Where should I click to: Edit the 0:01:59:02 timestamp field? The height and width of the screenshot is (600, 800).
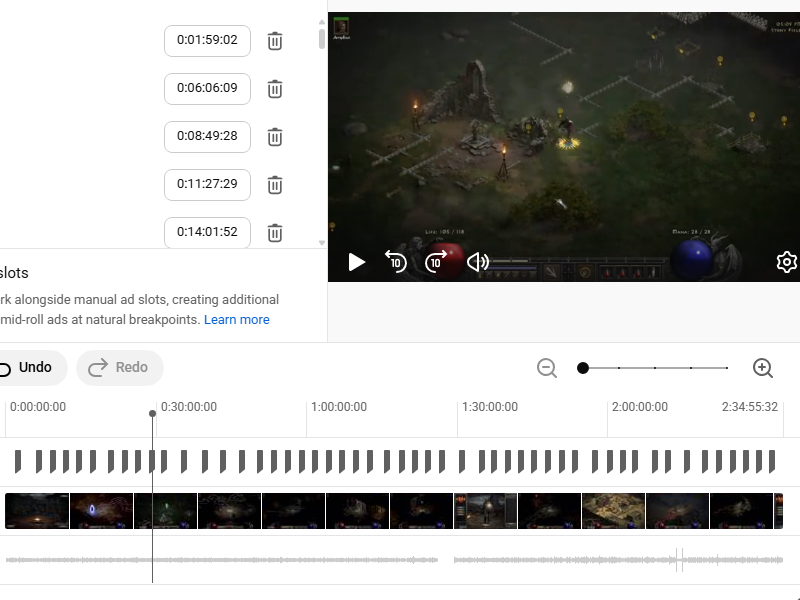click(x=207, y=40)
